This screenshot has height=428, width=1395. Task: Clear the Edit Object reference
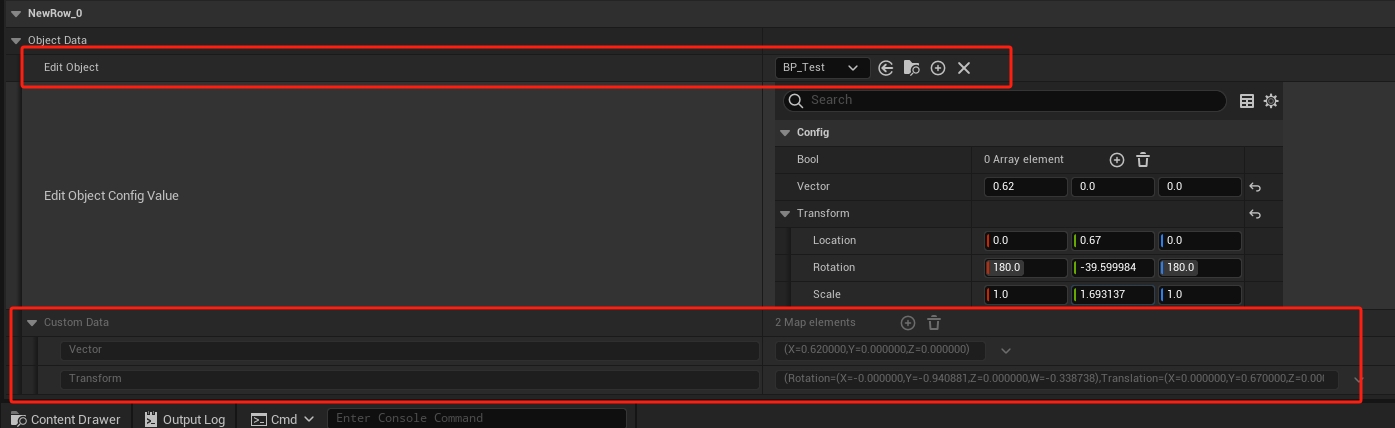click(x=964, y=68)
